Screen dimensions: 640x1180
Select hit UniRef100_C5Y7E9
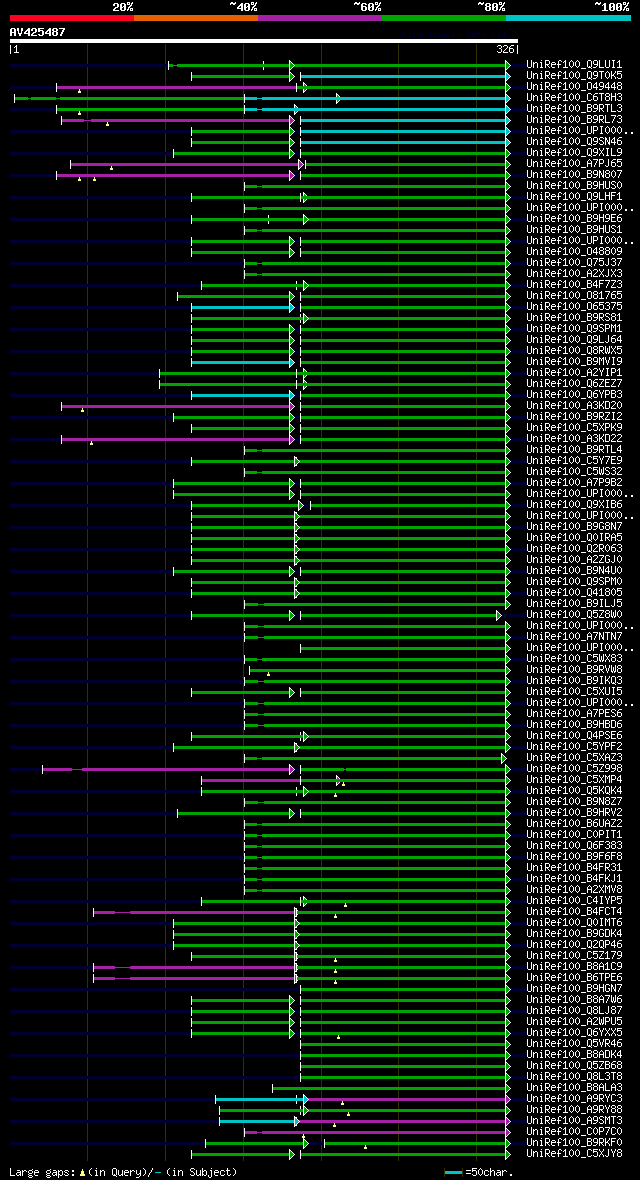tap(574, 461)
